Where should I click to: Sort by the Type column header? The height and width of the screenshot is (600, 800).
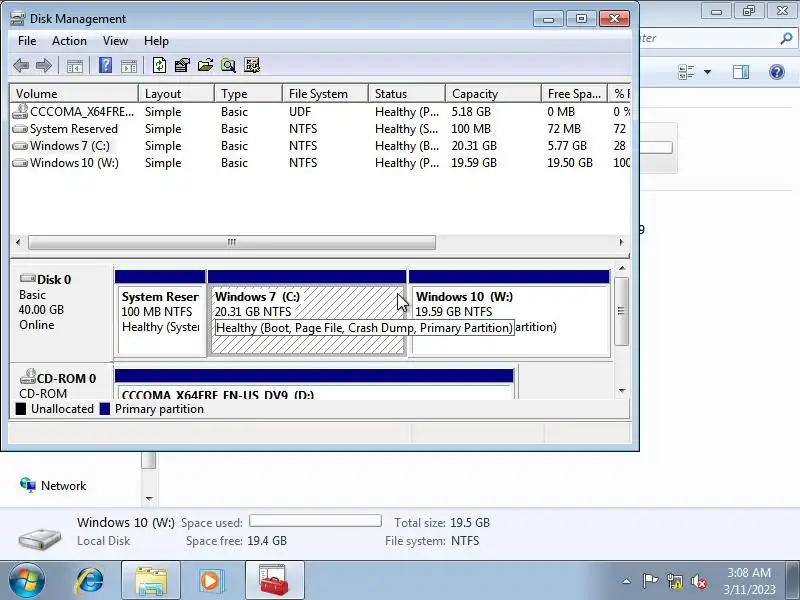coord(248,94)
